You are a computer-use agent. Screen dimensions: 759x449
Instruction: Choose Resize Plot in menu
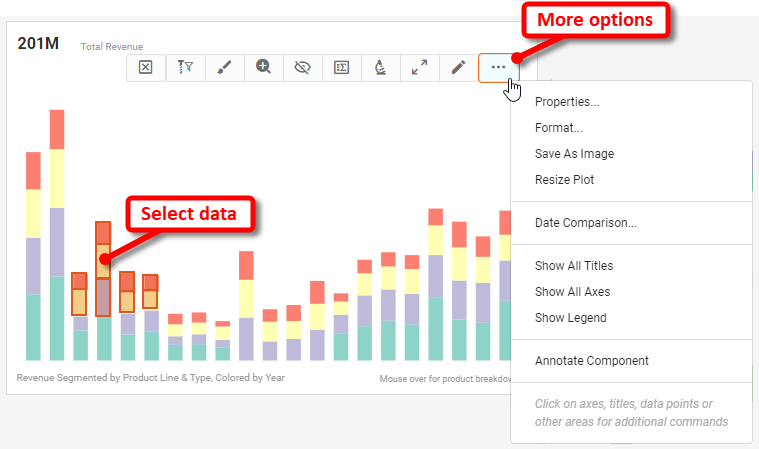(564, 180)
